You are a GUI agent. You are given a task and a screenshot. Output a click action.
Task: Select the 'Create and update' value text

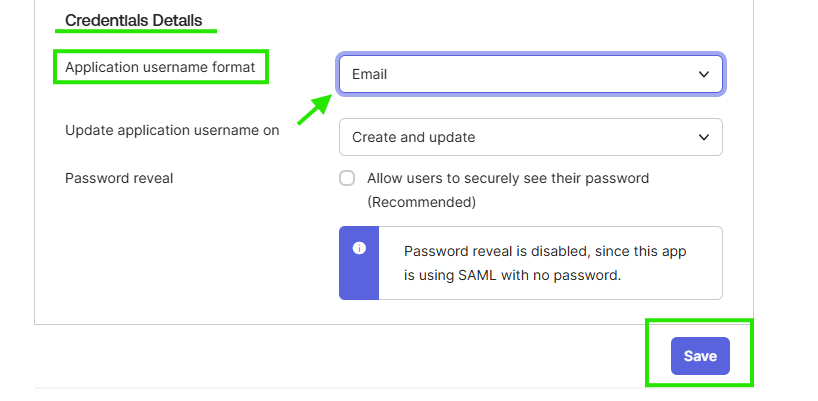413,137
